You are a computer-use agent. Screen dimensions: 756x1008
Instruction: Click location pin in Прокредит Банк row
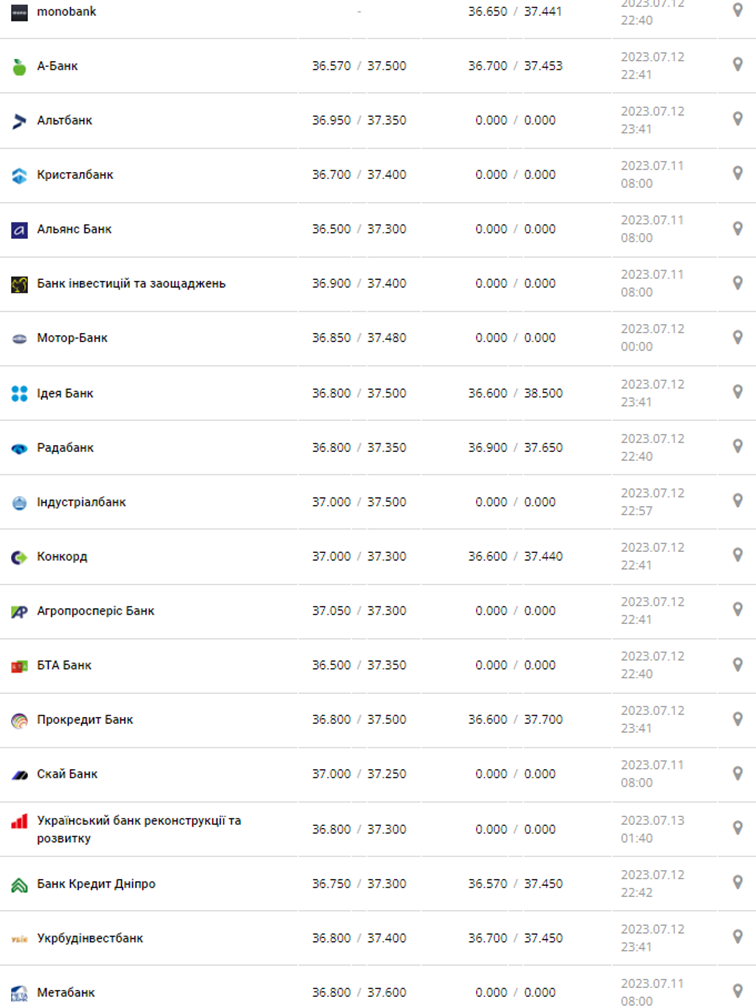[738, 719]
